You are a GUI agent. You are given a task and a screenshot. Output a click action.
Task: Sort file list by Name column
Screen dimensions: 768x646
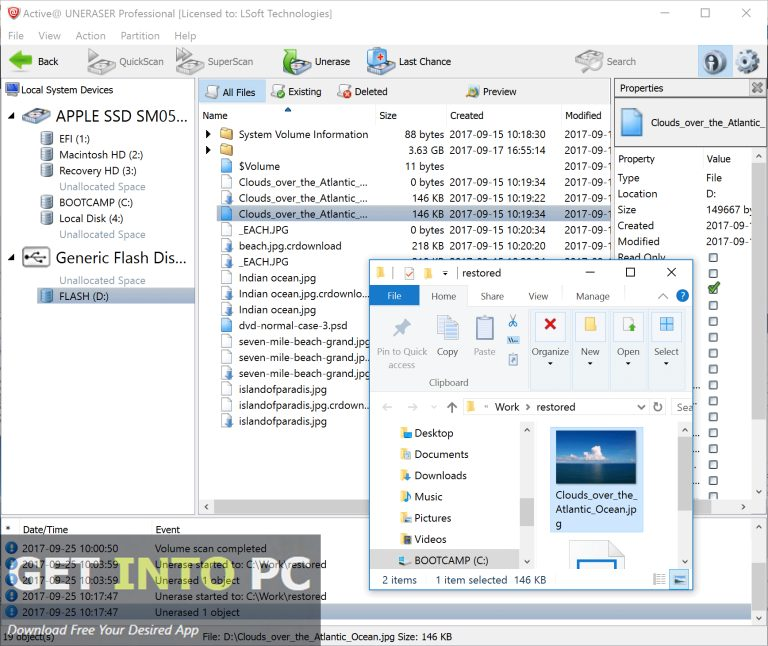[x=288, y=116]
